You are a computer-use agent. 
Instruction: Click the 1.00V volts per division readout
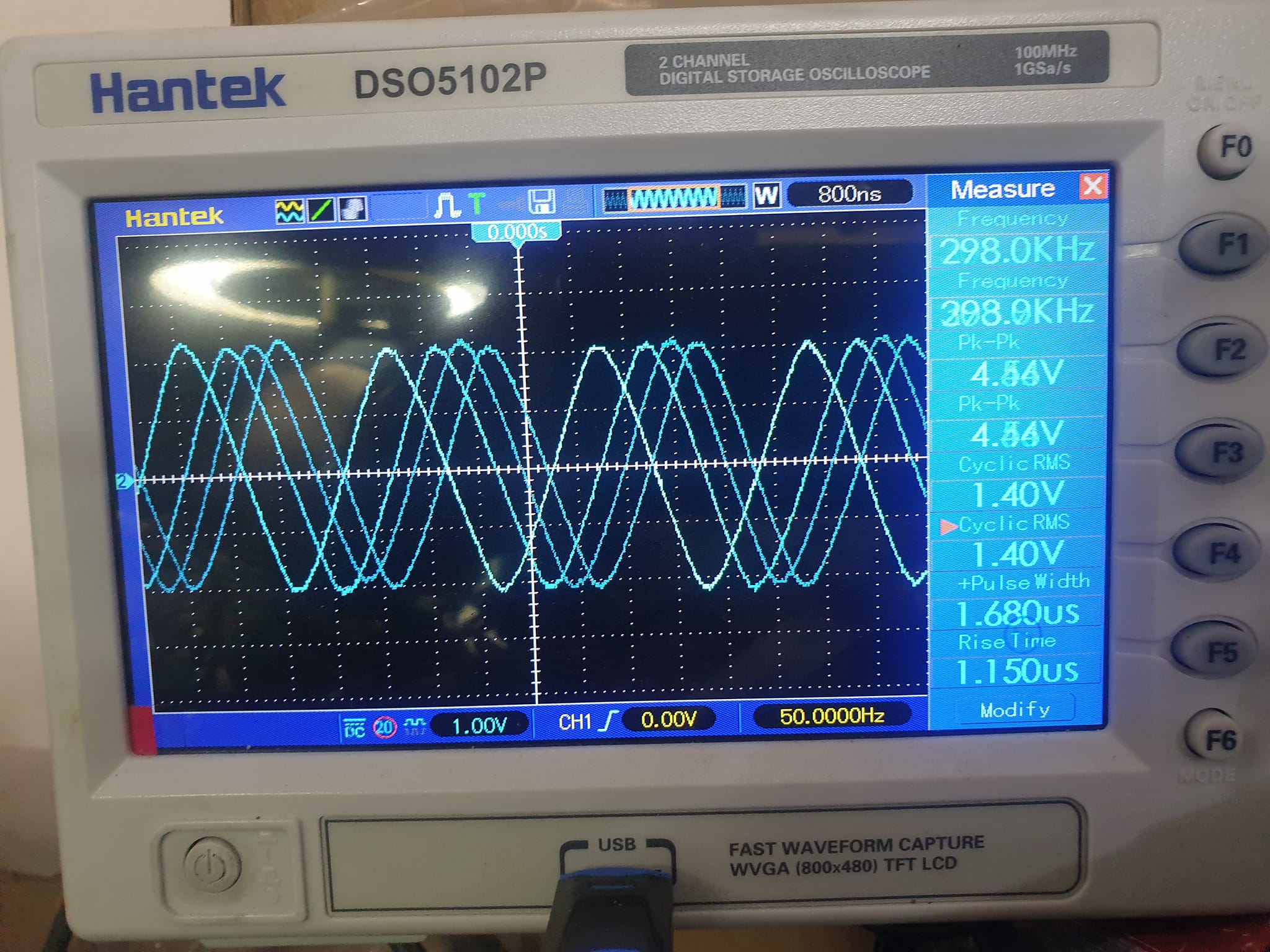click(x=479, y=725)
